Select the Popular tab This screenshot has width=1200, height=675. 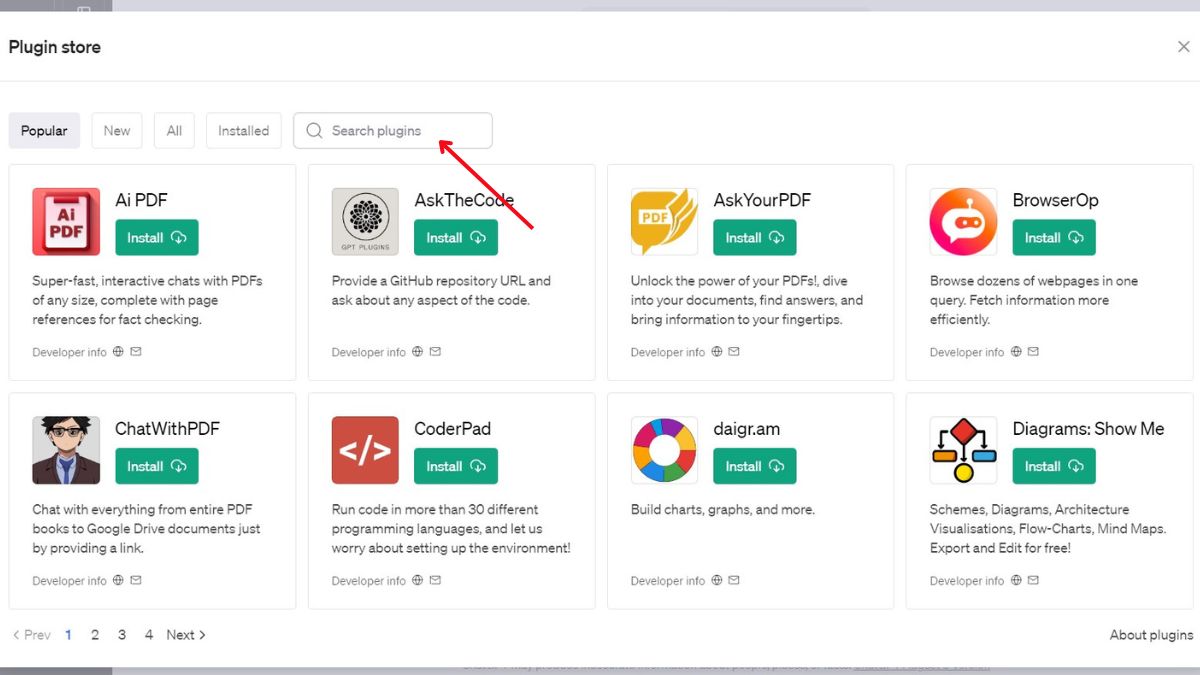click(44, 131)
